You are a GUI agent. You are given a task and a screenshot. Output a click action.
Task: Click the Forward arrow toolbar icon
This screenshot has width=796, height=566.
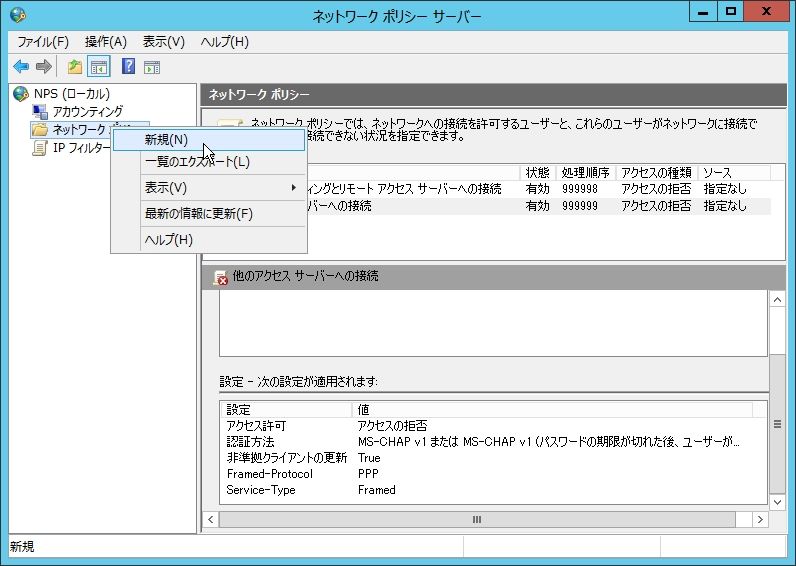(x=44, y=66)
